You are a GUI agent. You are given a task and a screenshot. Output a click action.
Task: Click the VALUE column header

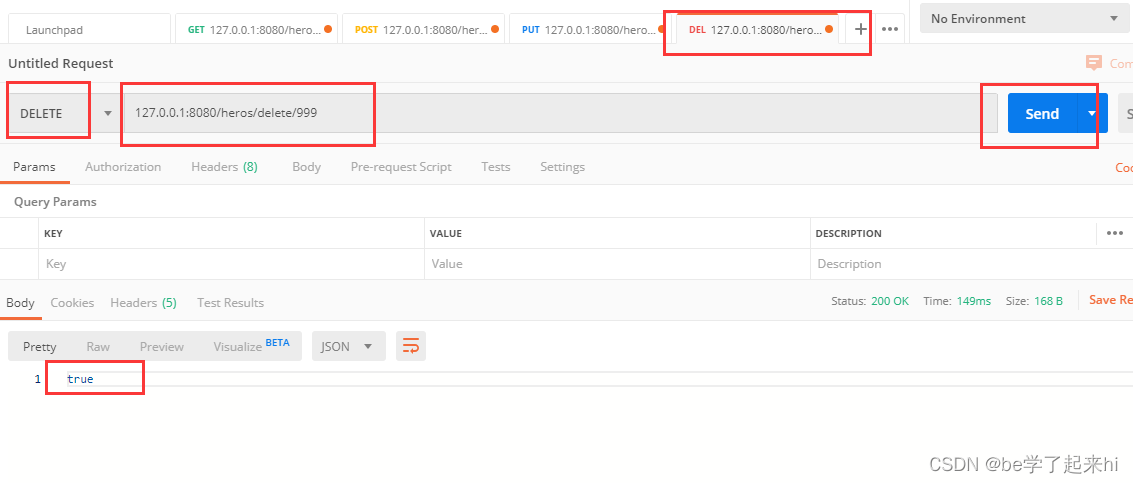(446, 234)
